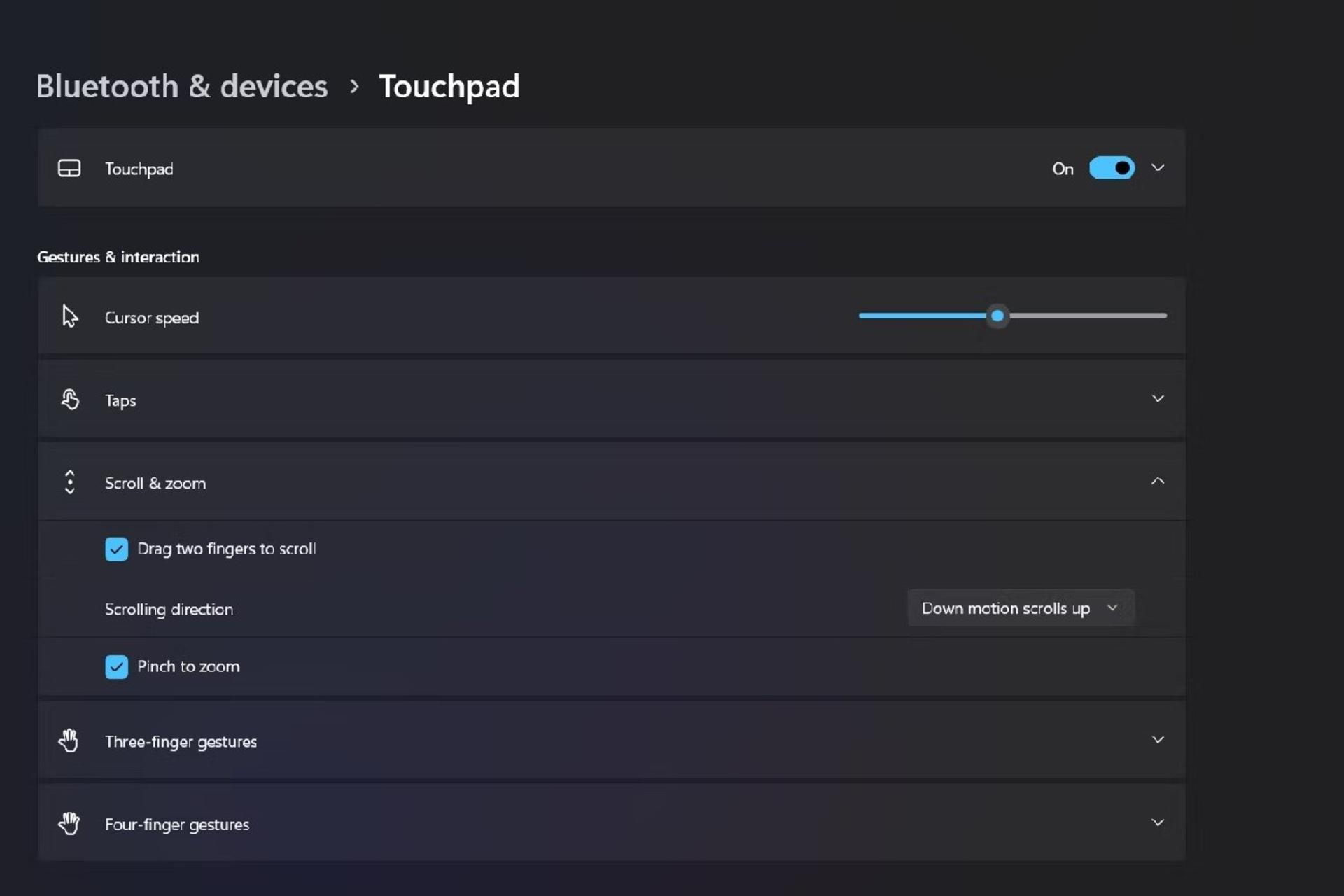Expand the Taps section chevron
1344x896 pixels.
click(1158, 399)
